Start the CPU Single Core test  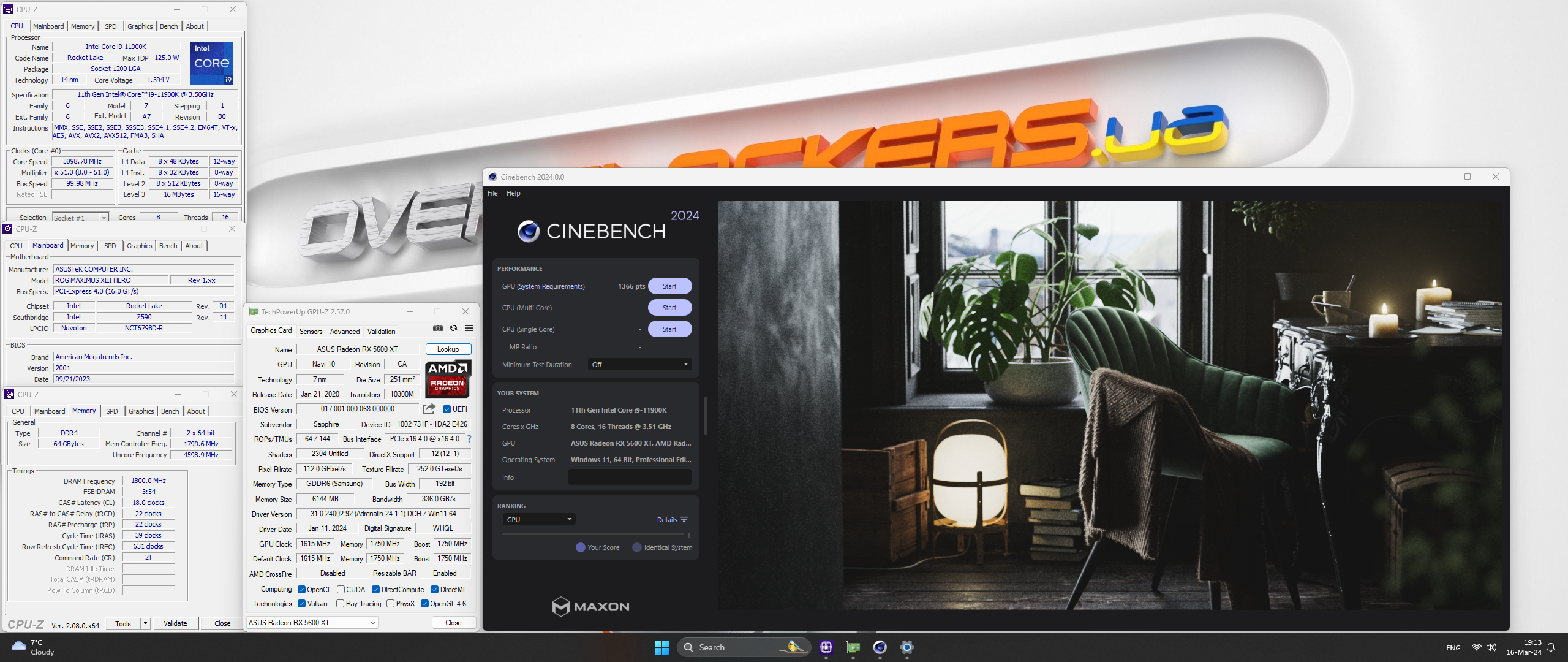669,329
